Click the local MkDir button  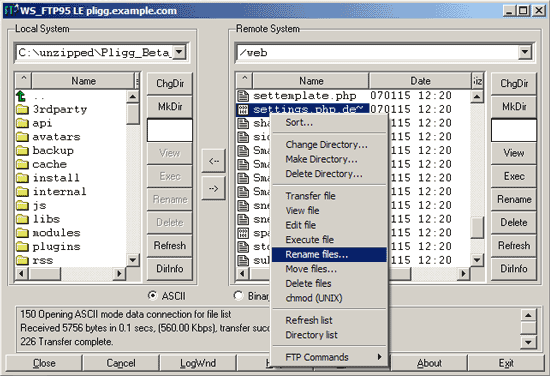(170, 106)
